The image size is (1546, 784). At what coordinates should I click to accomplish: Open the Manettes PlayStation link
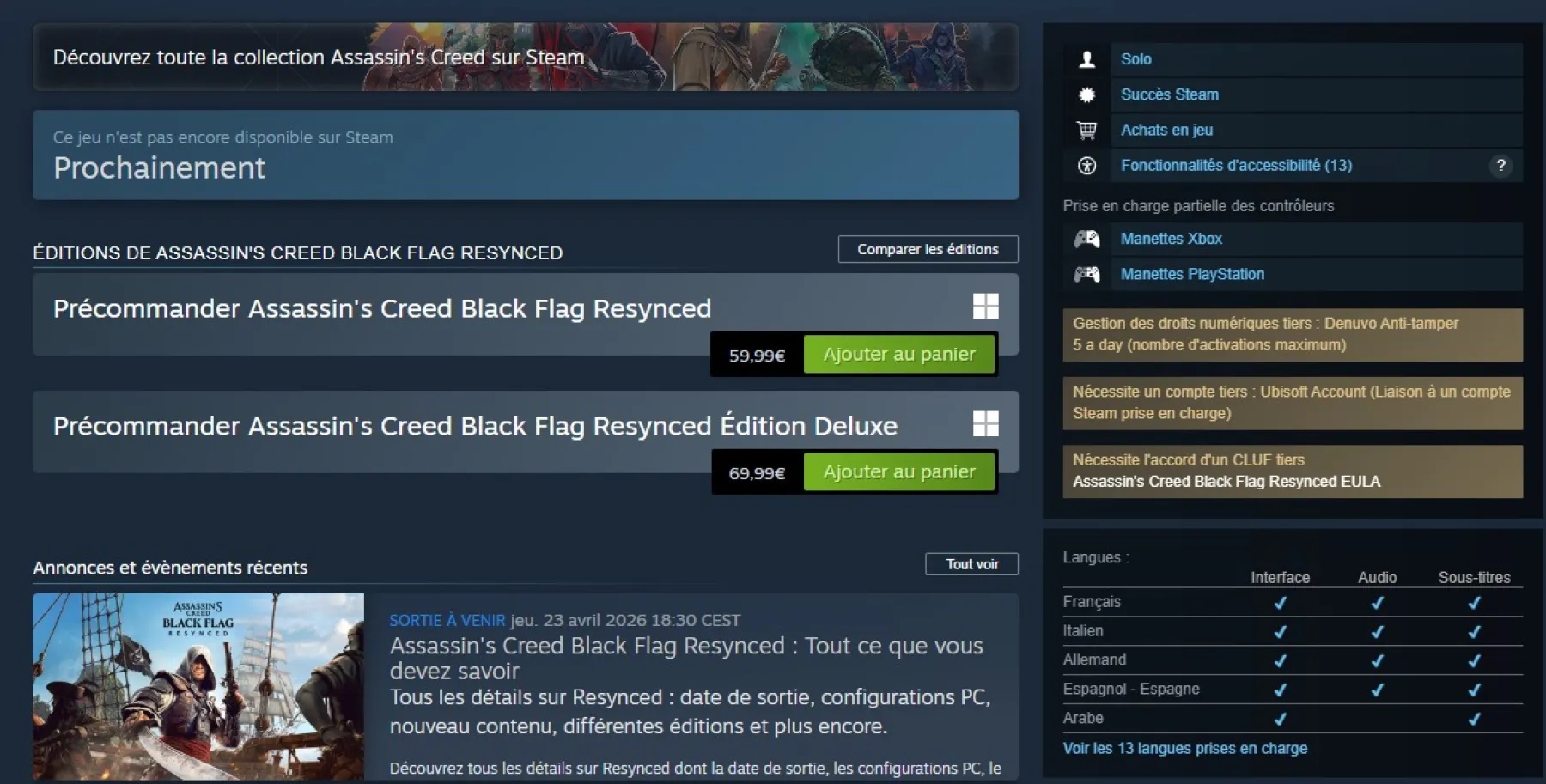point(1192,274)
